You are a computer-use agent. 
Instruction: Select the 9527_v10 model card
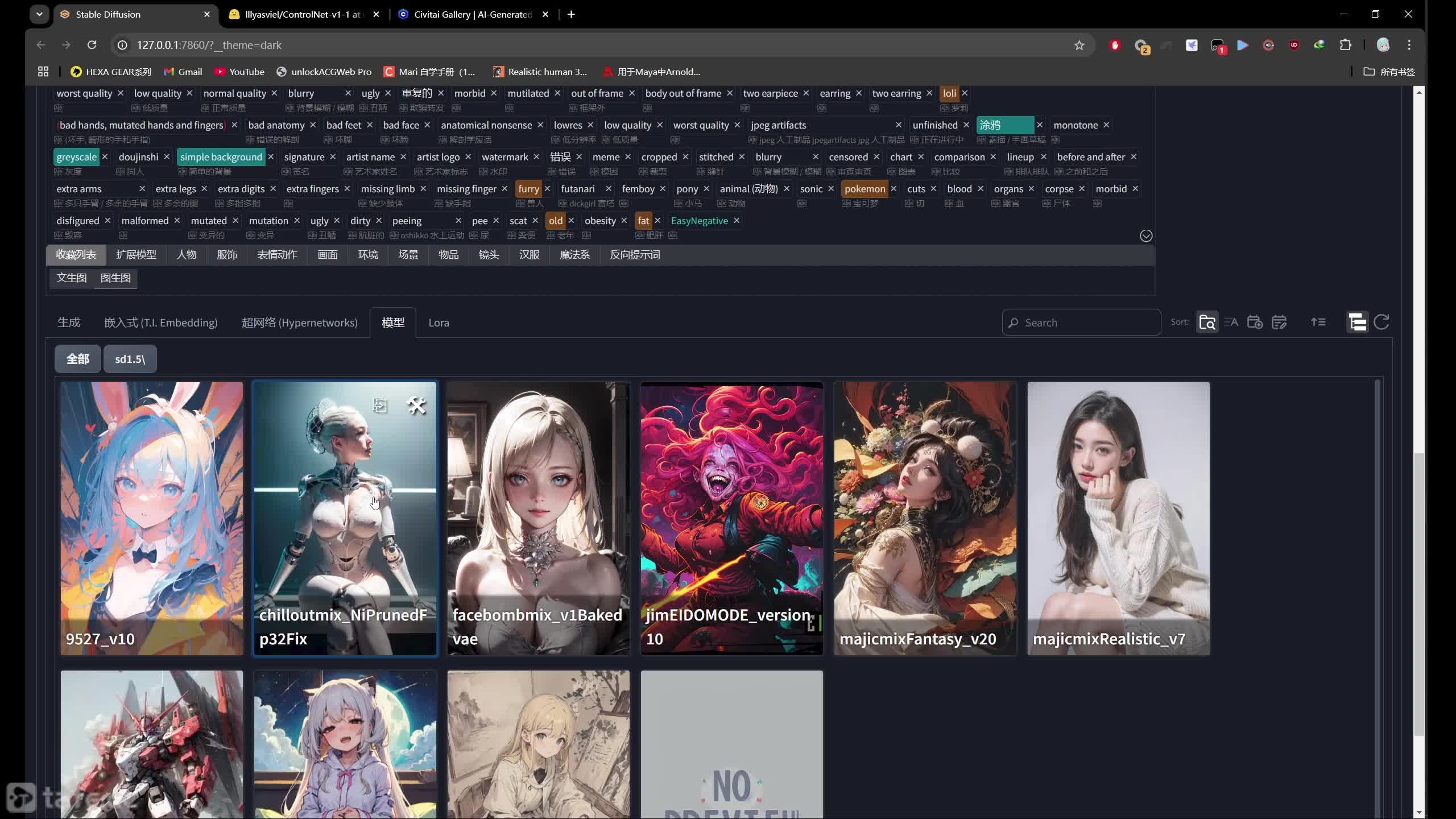[x=152, y=519]
